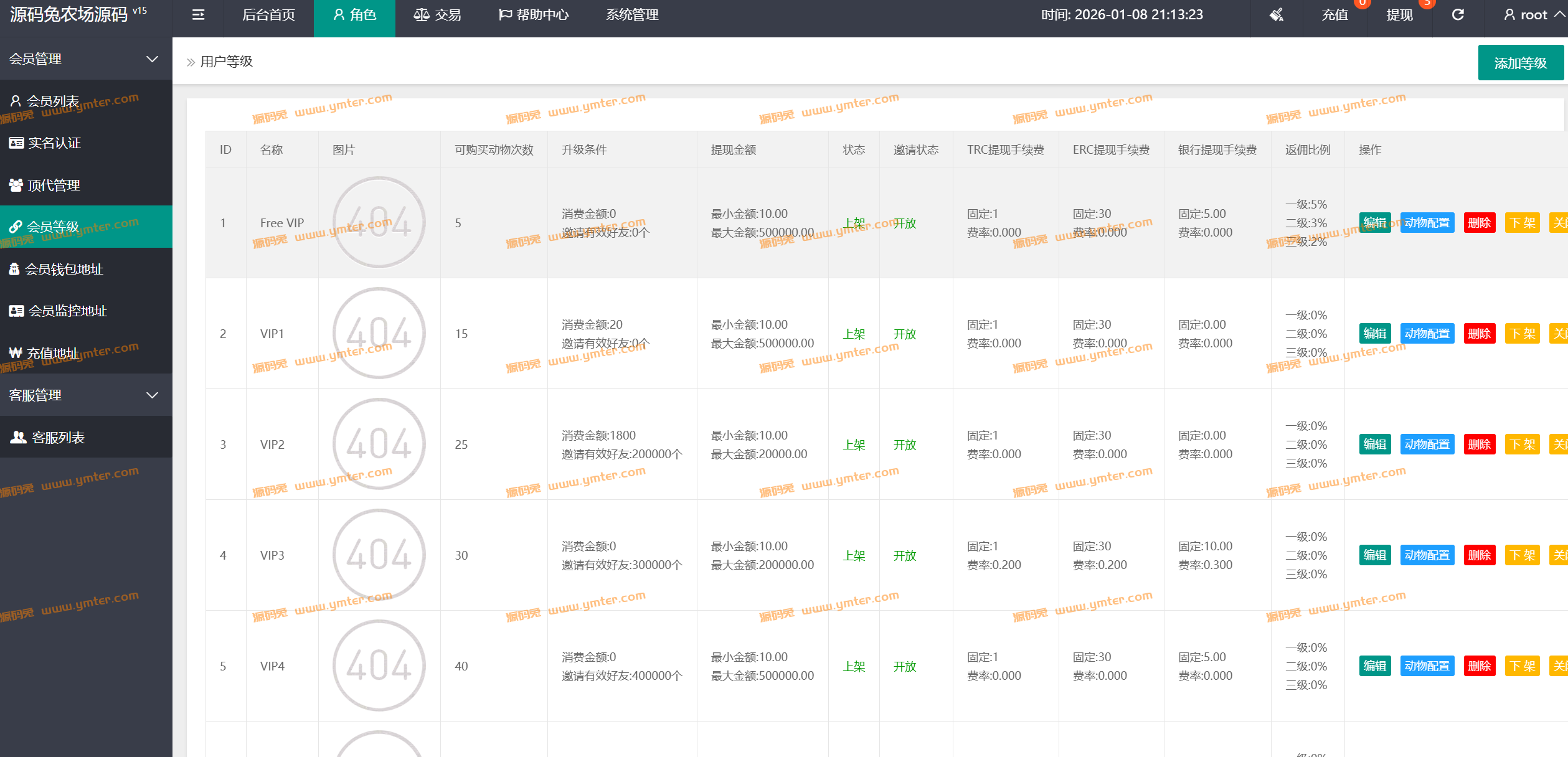
Task: Click the 添加等级 button
Action: pyautogui.click(x=1520, y=63)
